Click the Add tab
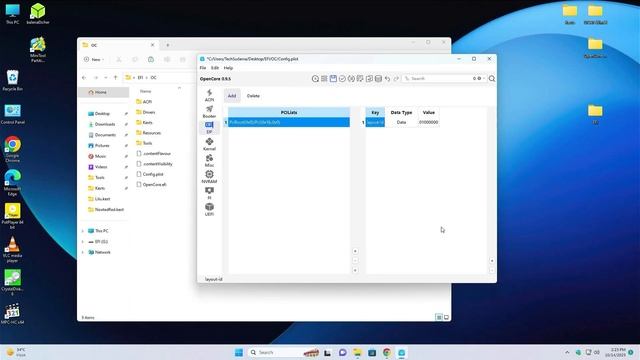Viewport: 640px width, 360px height. click(x=232, y=96)
